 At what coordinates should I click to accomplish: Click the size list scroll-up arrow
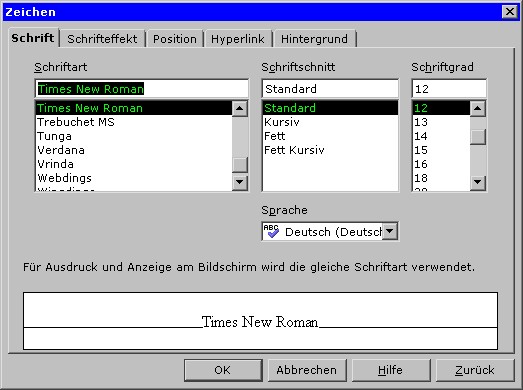(478, 108)
